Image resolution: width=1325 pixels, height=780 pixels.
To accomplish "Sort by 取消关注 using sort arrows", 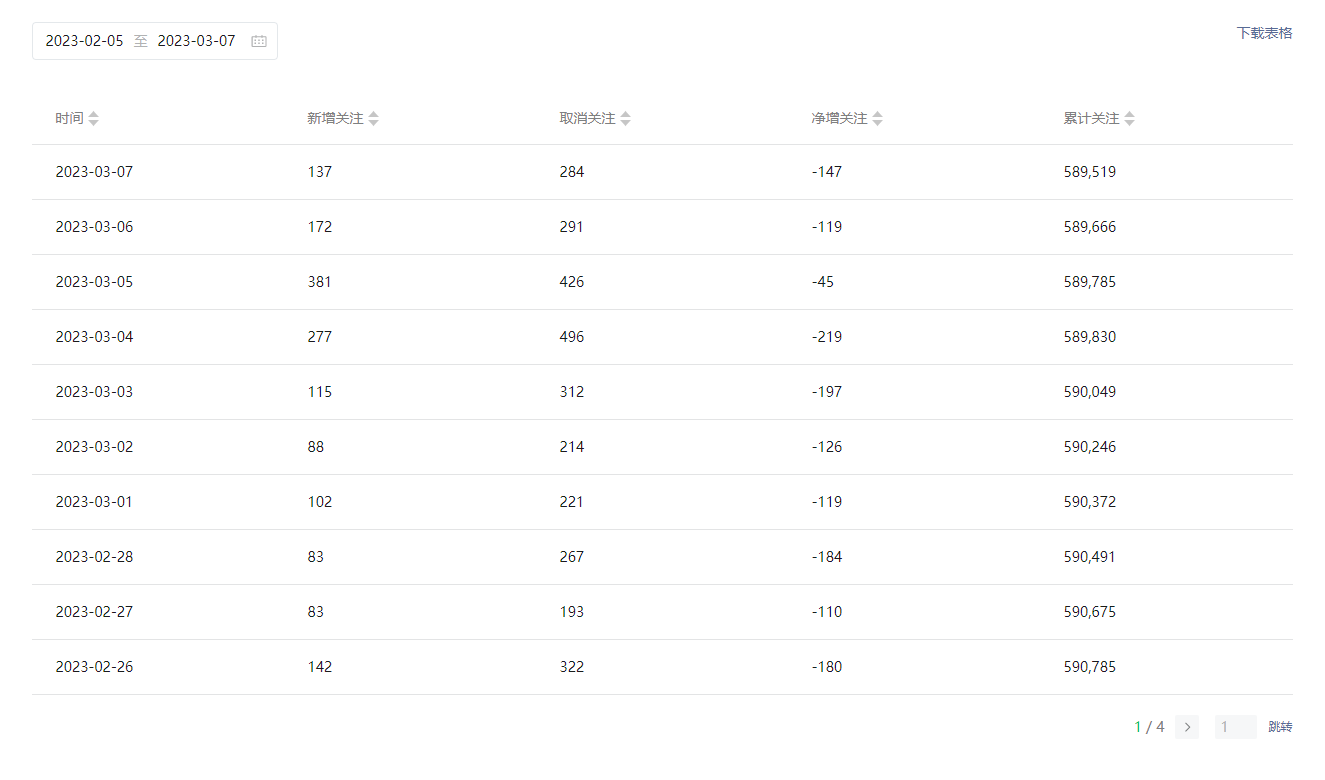I will tap(626, 119).
